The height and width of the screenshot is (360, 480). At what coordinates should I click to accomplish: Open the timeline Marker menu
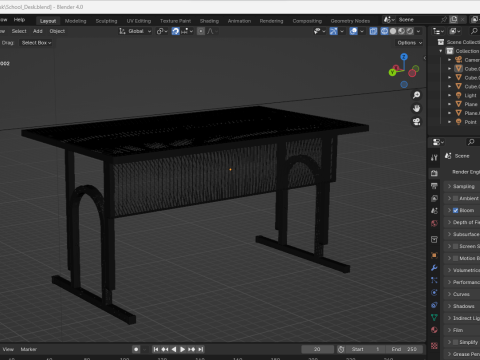click(29, 349)
